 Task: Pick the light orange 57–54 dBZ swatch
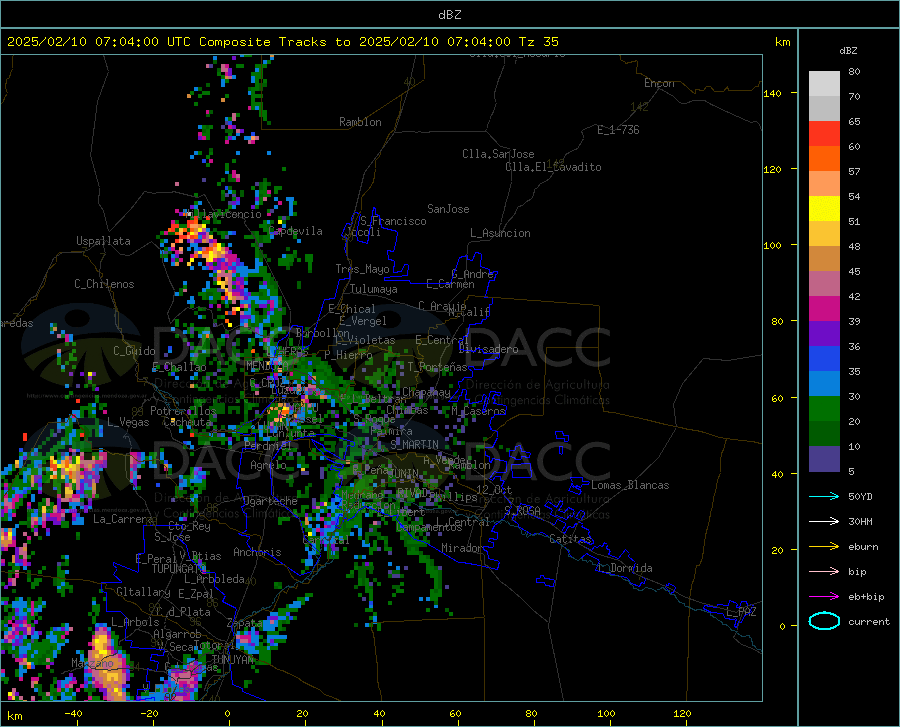coord(824,184)
